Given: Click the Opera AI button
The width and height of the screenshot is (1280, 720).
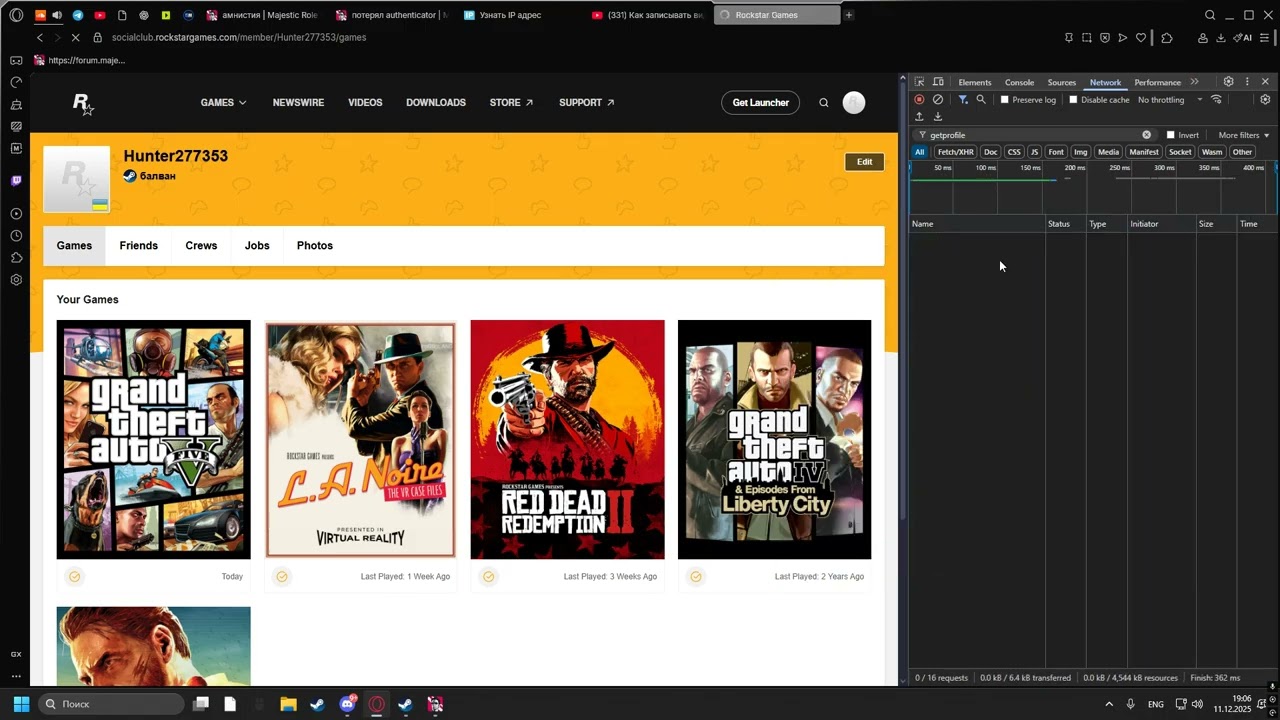Looking at the screenshot, I should (1242, 38).
